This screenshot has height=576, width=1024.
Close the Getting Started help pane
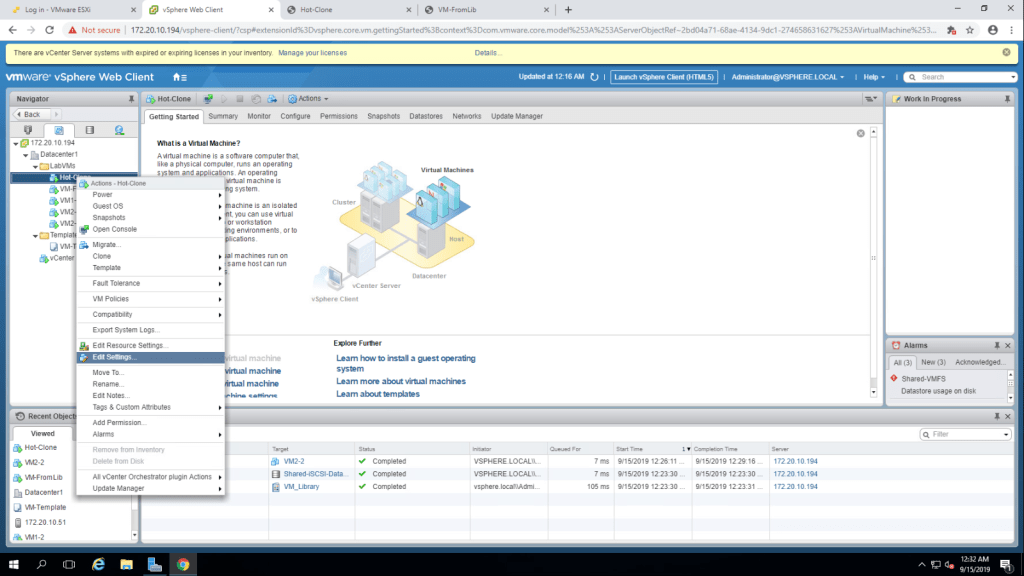click(860, 133)
